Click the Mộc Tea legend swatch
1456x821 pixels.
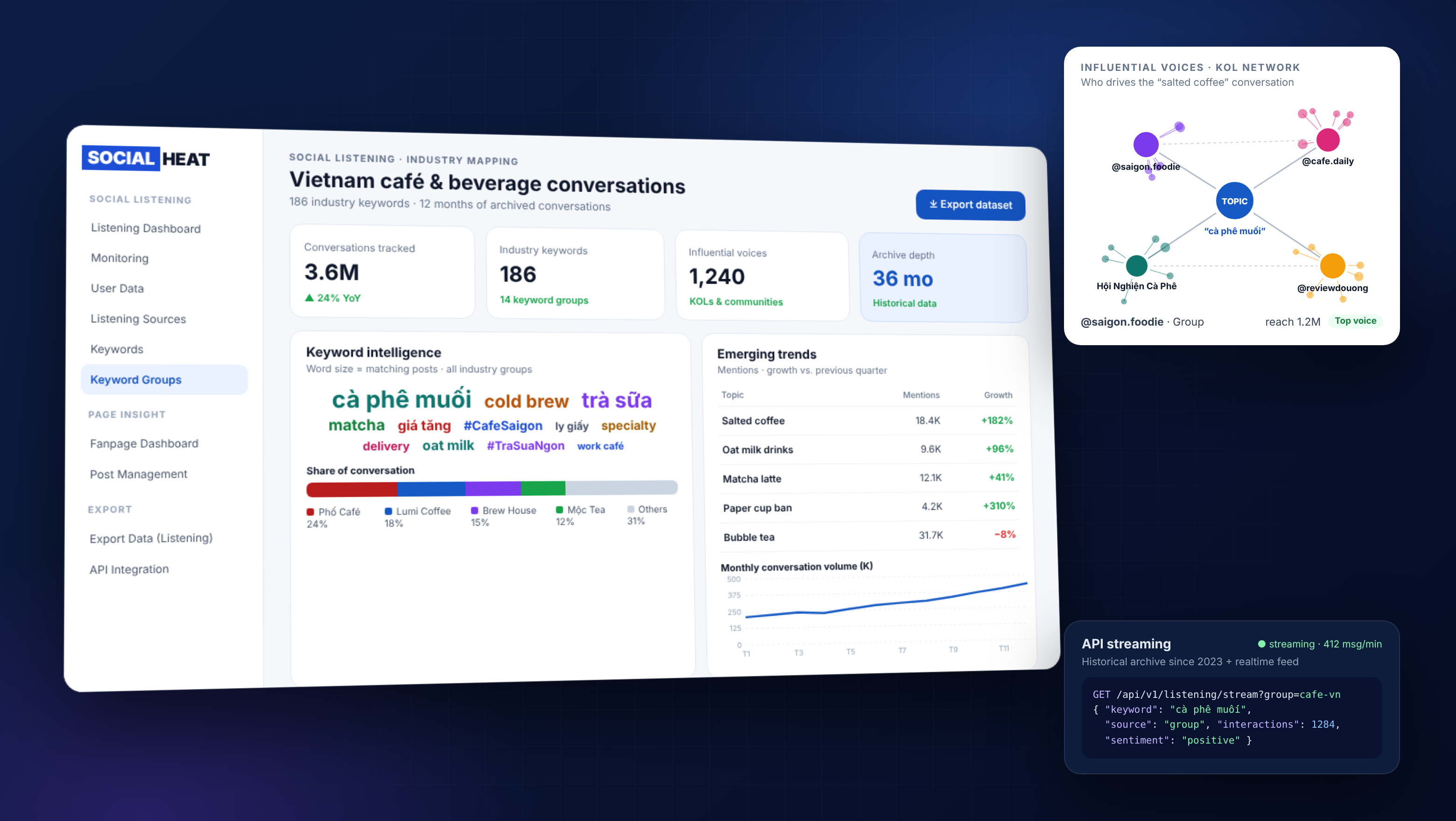(x=560, y=510)
